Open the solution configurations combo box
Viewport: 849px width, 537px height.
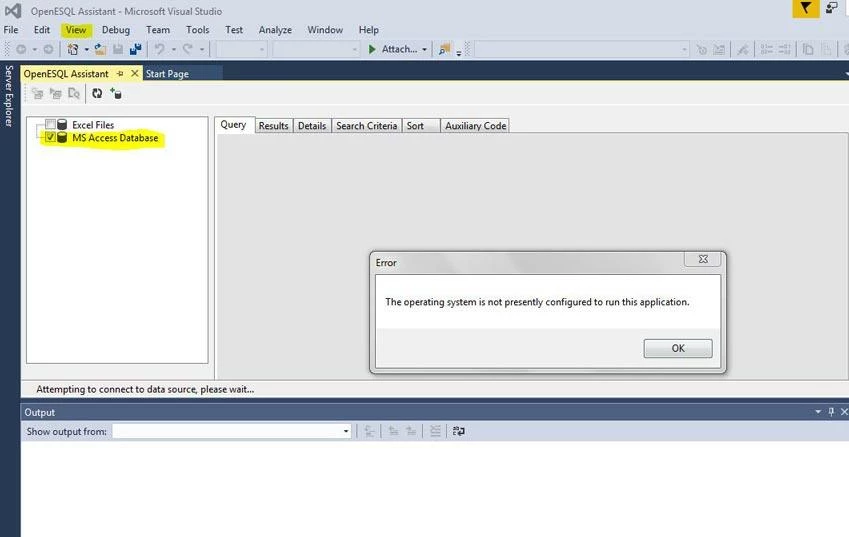(241, 49)
